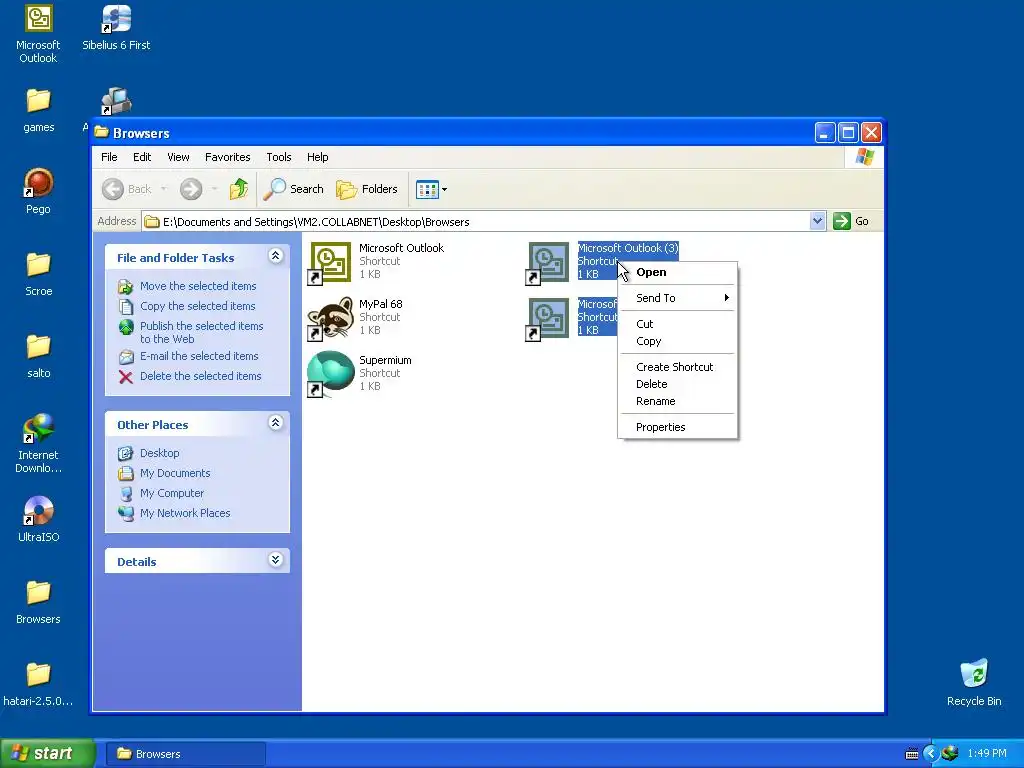Image resolution: width=1024 pixels, height=768 pixels.
Task: Open the Edit menu
Action: coord(142,157)
